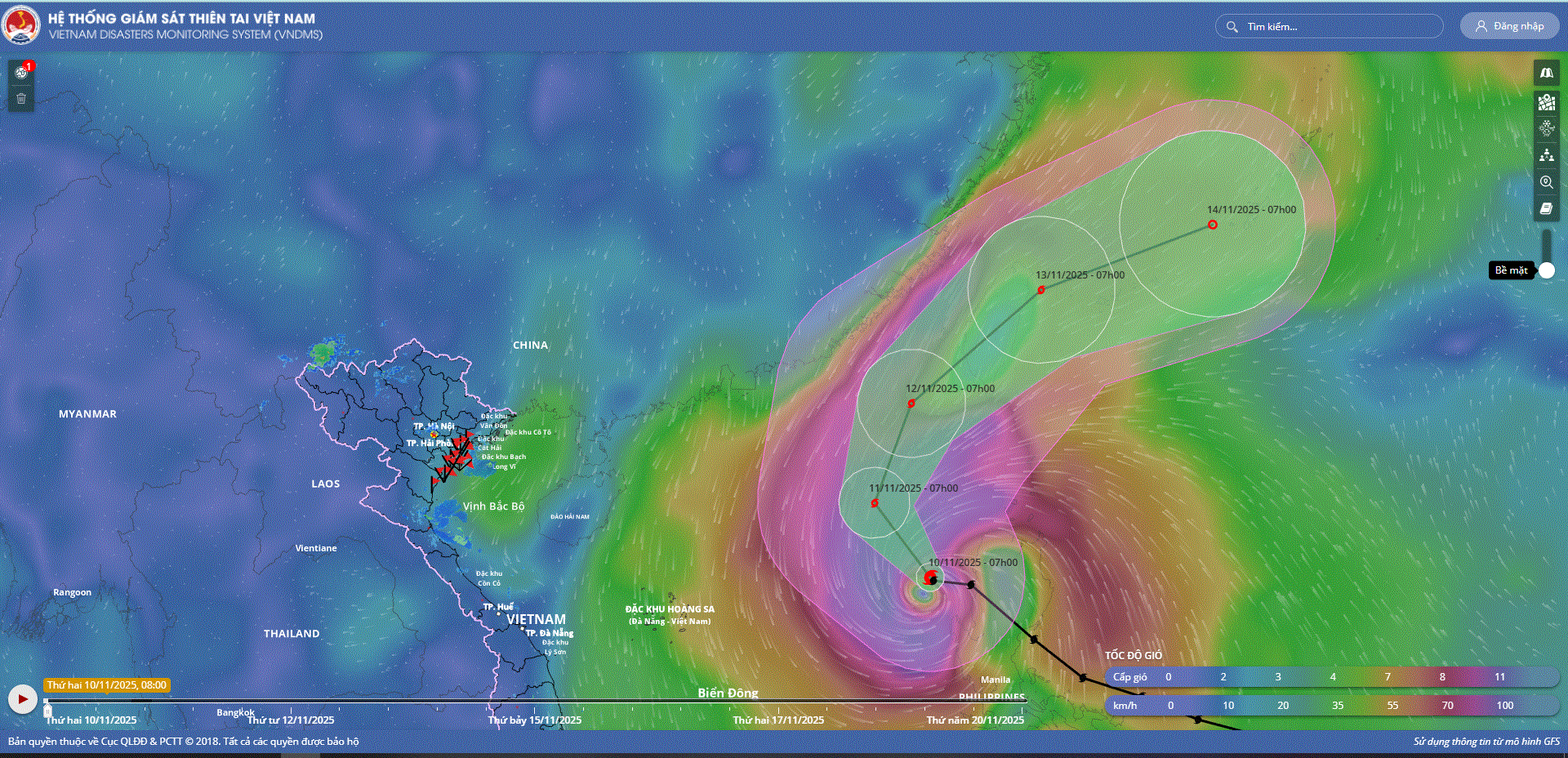Image resolution: width=1568 pixels, height=758 pixels.
Task: Click the VNDMS logo emblem
Action: click(x=21, y=26)
